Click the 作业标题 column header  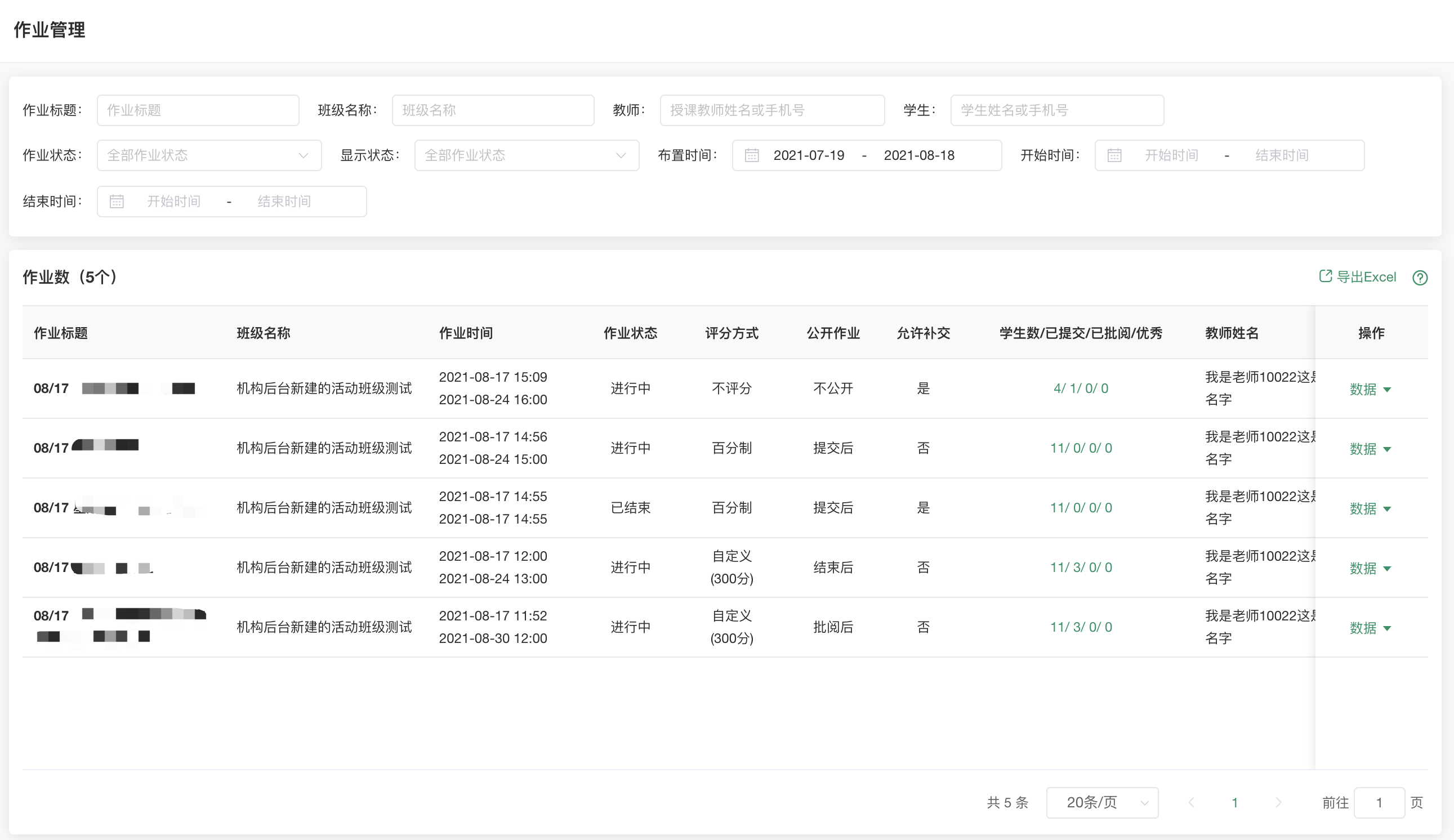click(61, 333)
